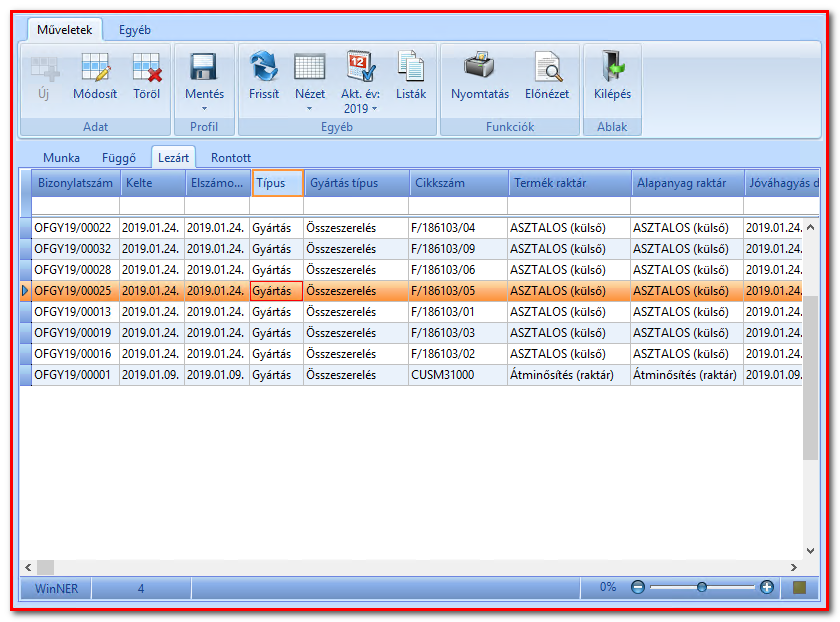Expand the Mentés profile dropdown arrow
Image resolution: width=840 pixels, height=622 pixels.
pos(204,109)
